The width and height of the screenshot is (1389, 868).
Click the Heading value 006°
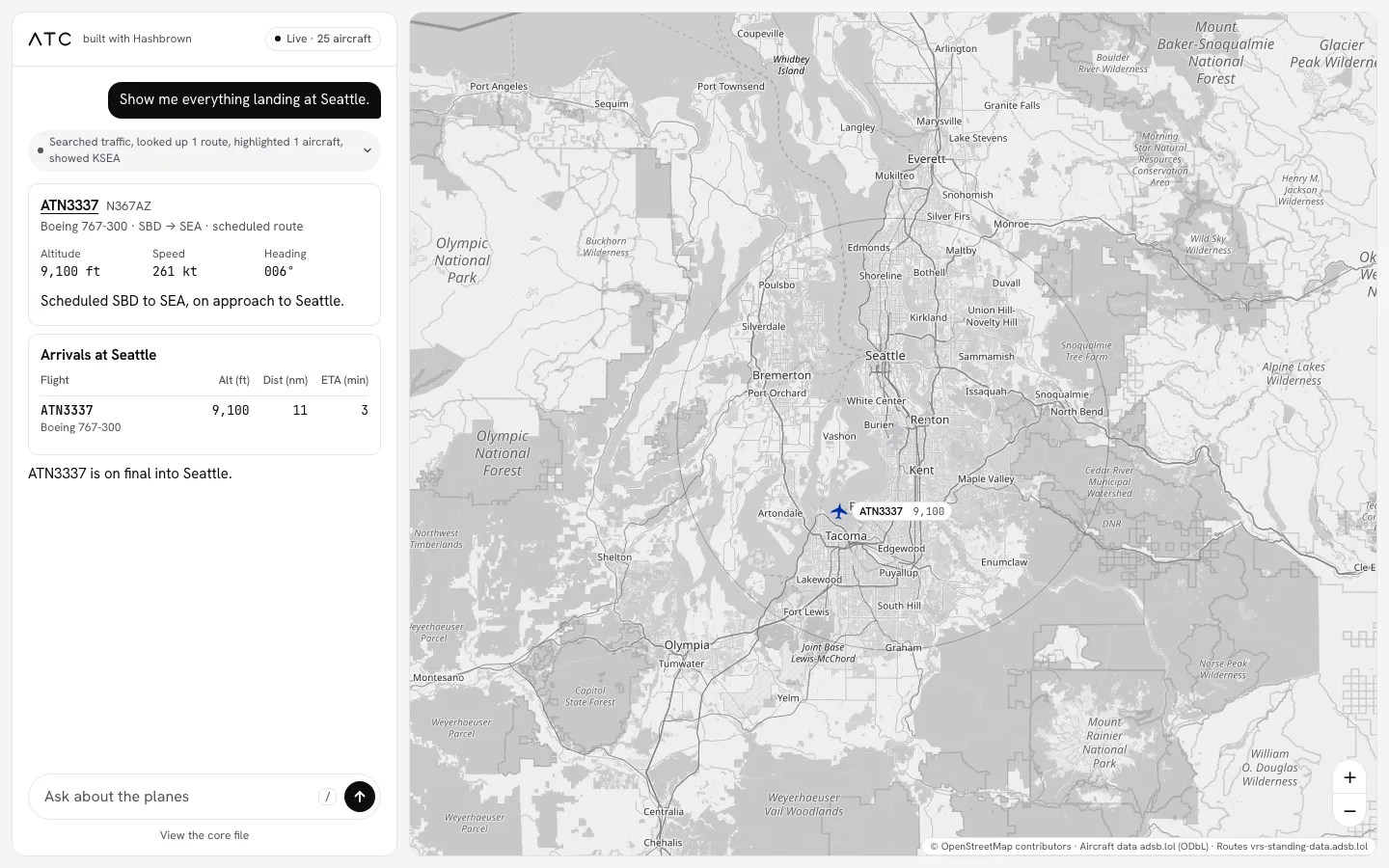pos(279,272)
